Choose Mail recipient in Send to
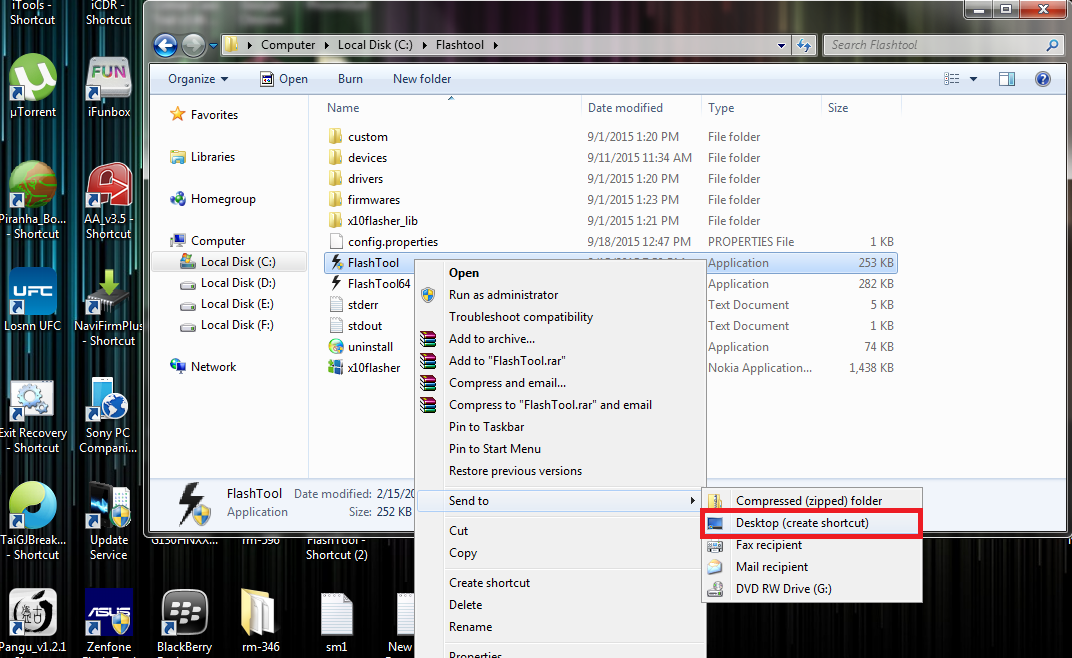 click(x=812, y=567)
